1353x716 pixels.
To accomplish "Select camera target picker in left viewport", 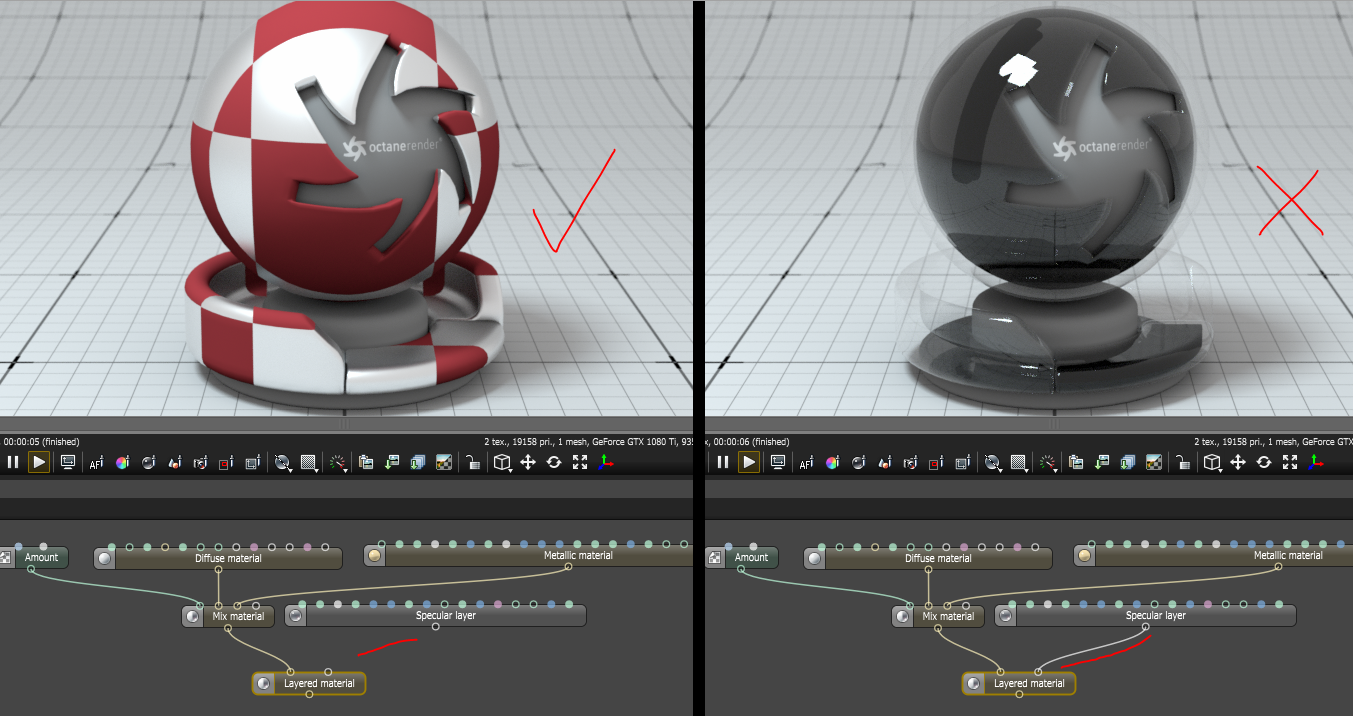I will [200, 462].
